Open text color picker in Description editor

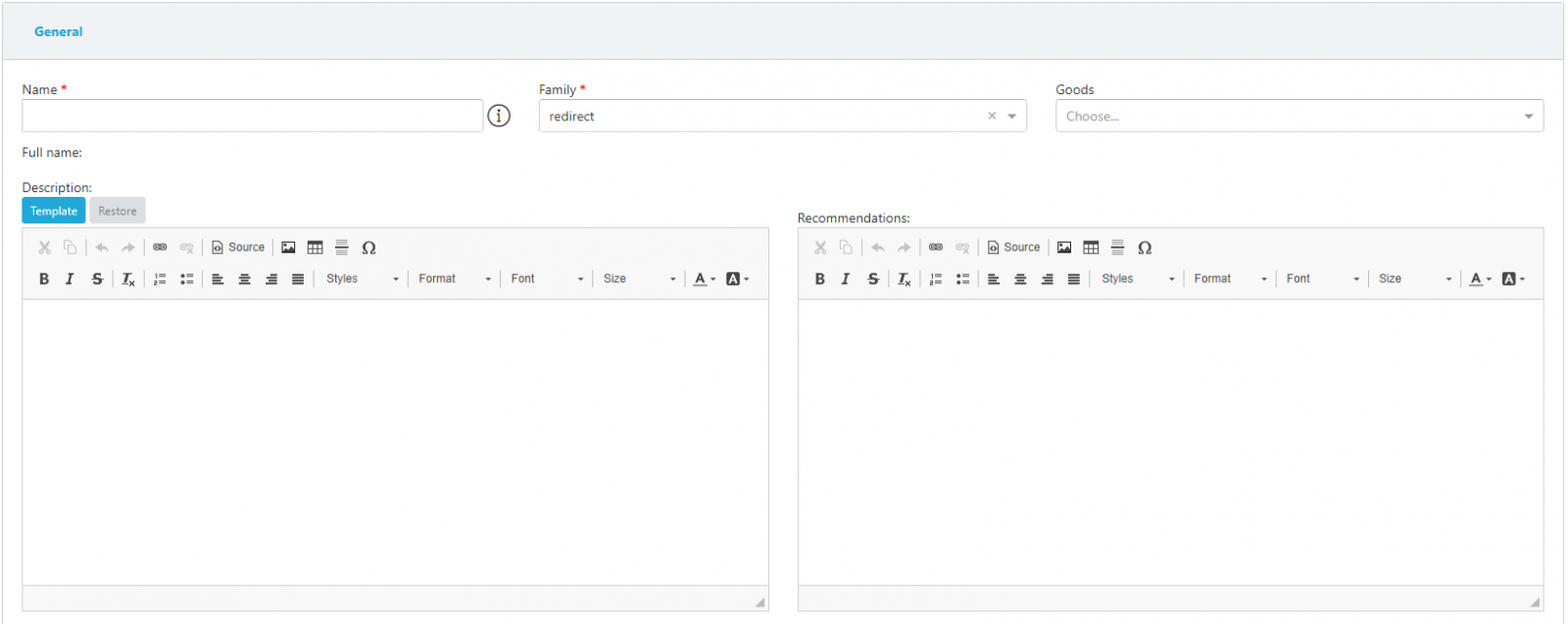[705, 279]
